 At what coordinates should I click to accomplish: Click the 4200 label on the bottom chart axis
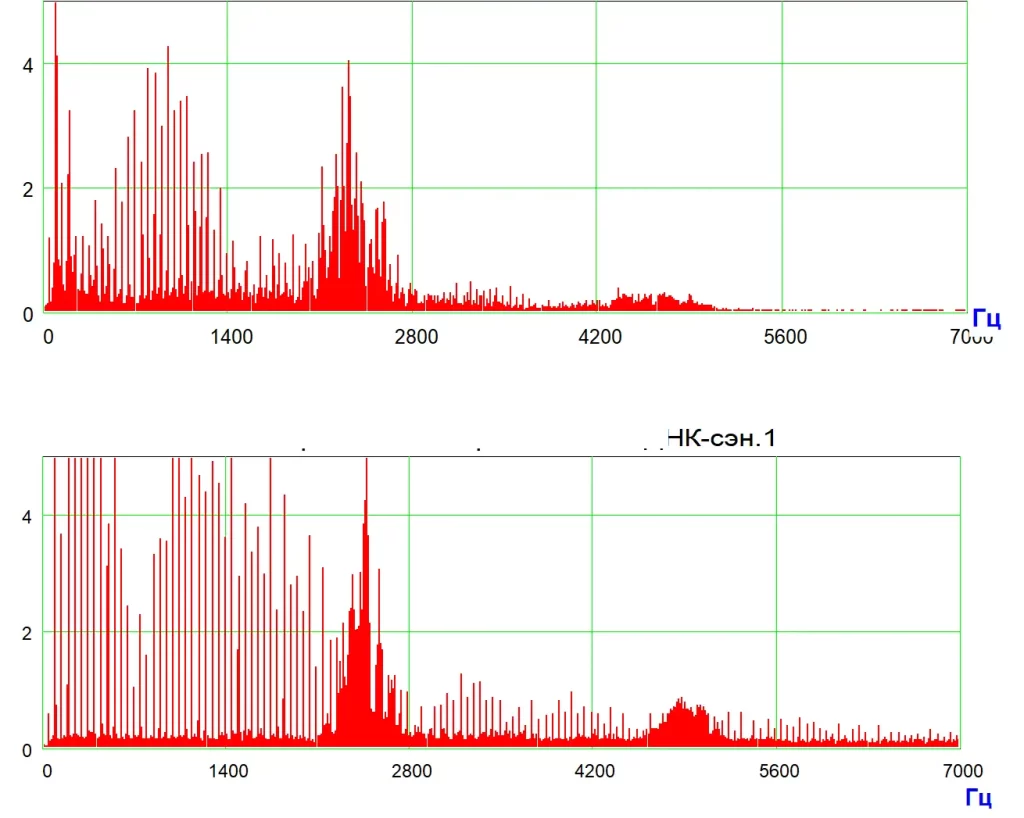[x=595, y=771]
